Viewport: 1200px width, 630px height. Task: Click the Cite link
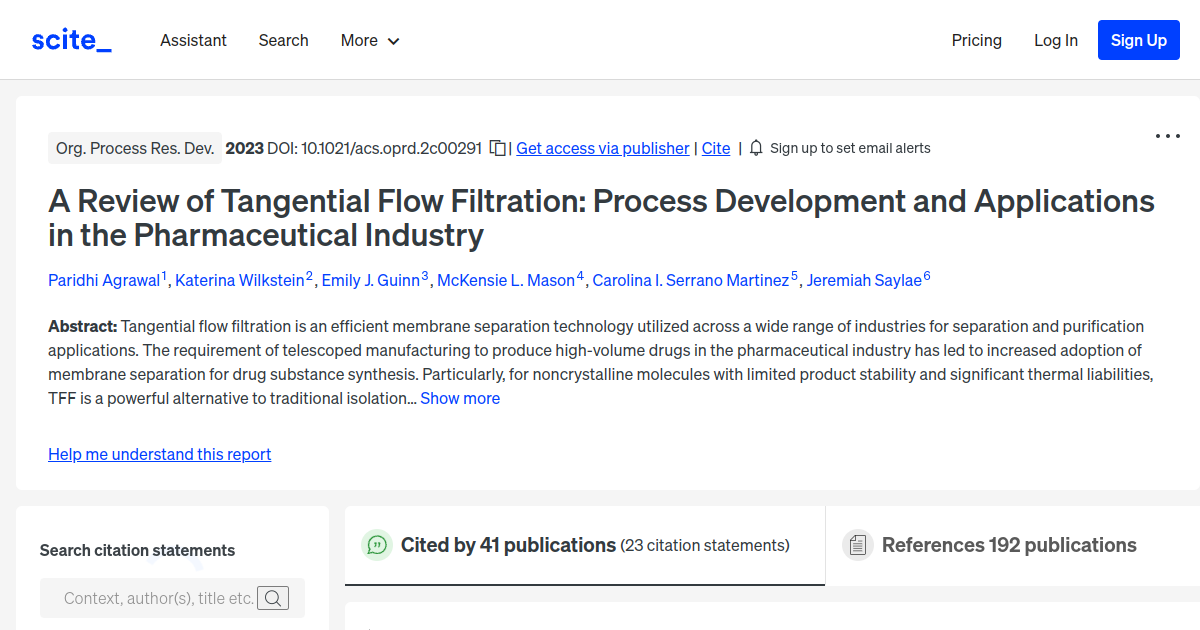(715, 147)
